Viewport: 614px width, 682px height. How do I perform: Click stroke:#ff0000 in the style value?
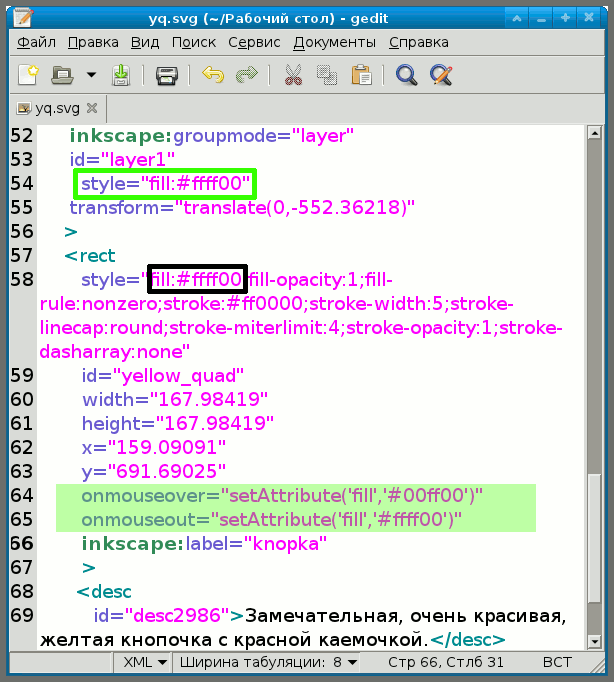click(233, 304)
